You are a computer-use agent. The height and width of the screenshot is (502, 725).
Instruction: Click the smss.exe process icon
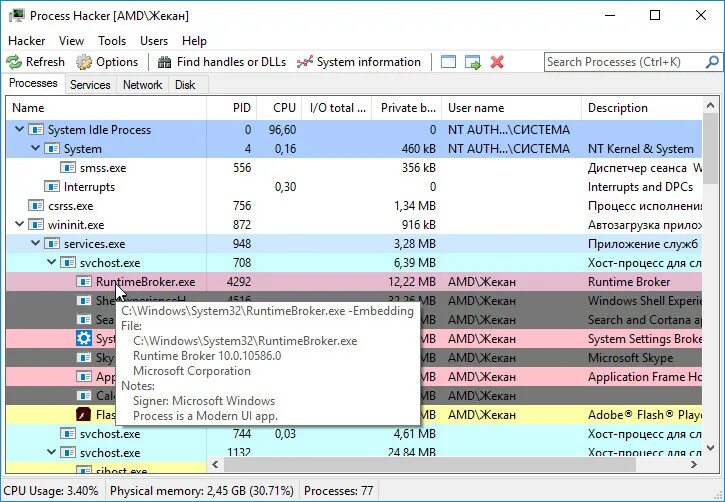68,167
